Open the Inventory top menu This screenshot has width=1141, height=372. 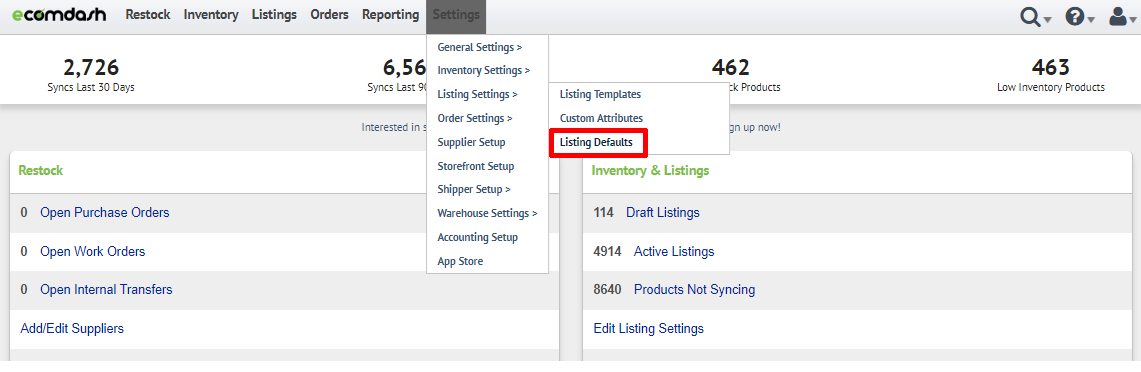(x=211, y=15)
